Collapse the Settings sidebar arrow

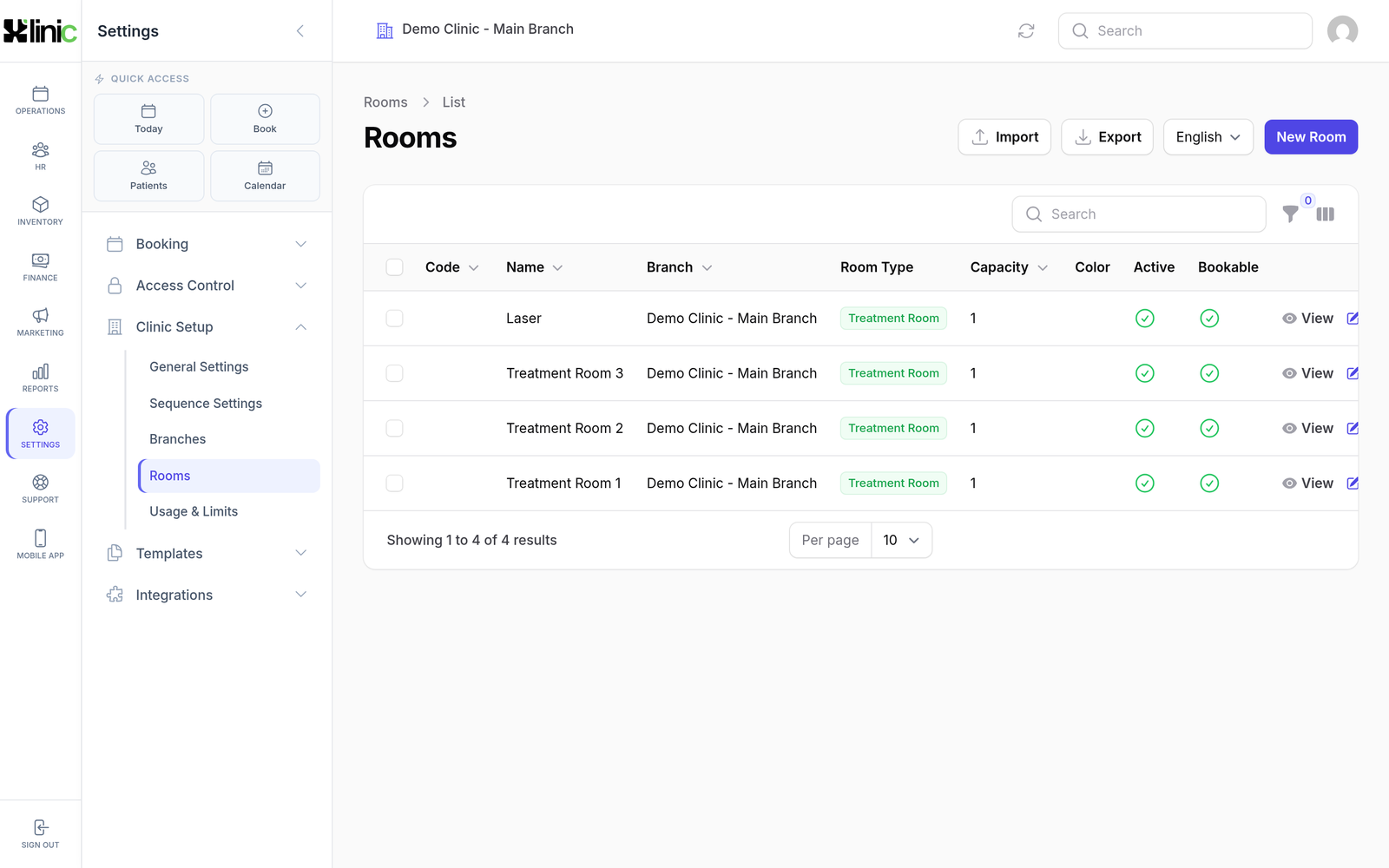pos(300,31)
